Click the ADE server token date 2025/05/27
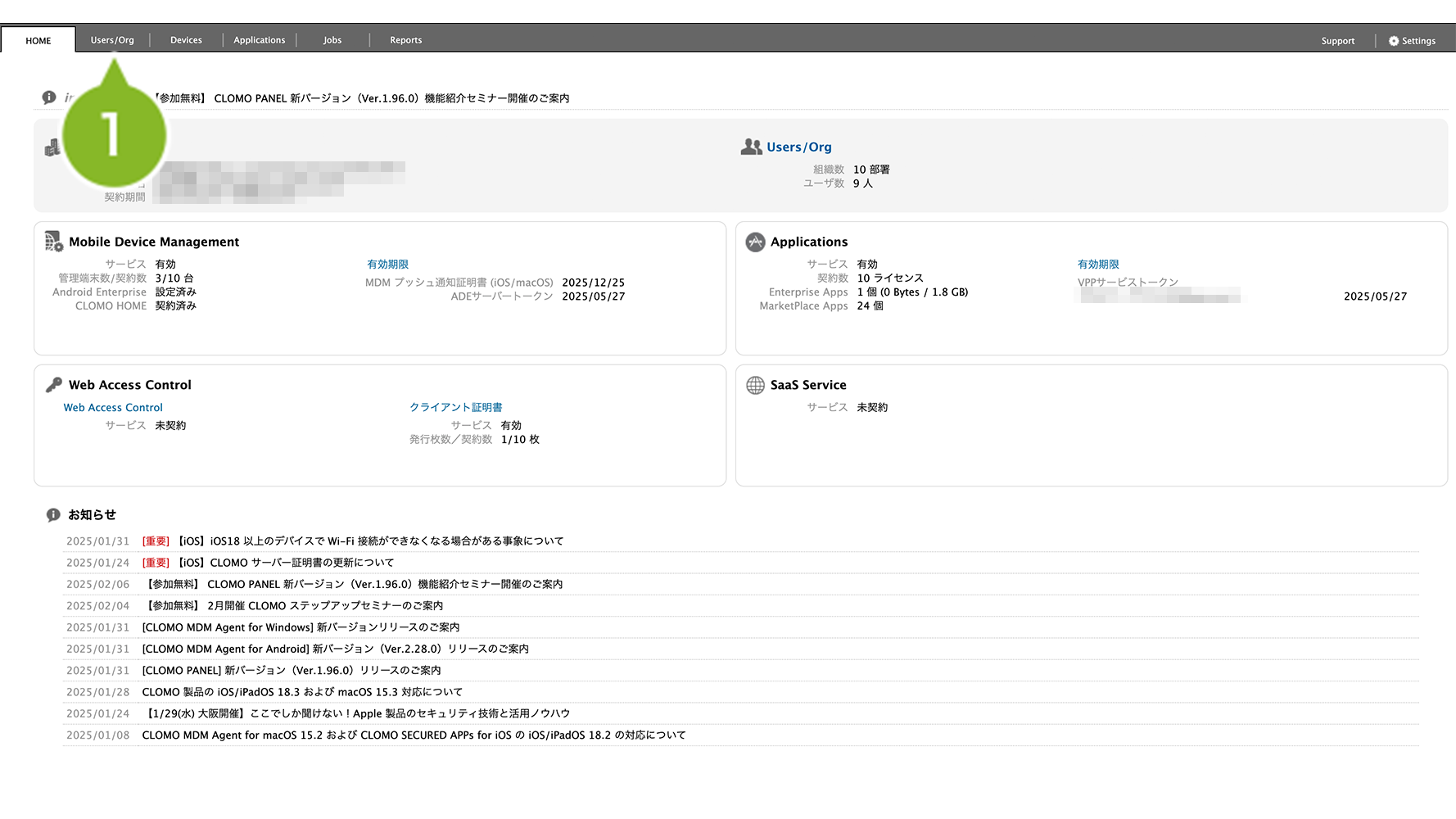The height and width of the screenshot is (819, 1456). [594, 296]
